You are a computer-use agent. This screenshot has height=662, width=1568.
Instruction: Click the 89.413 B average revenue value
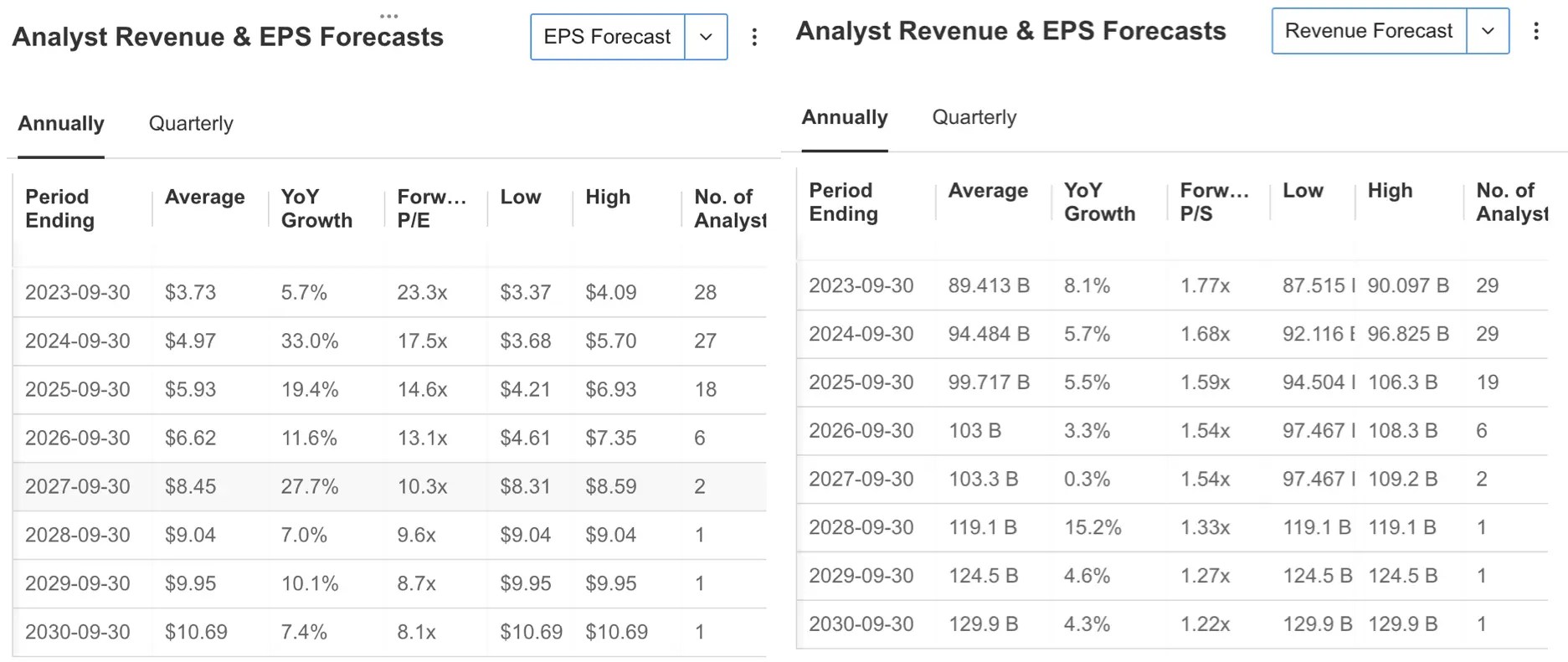pos(989,285)
